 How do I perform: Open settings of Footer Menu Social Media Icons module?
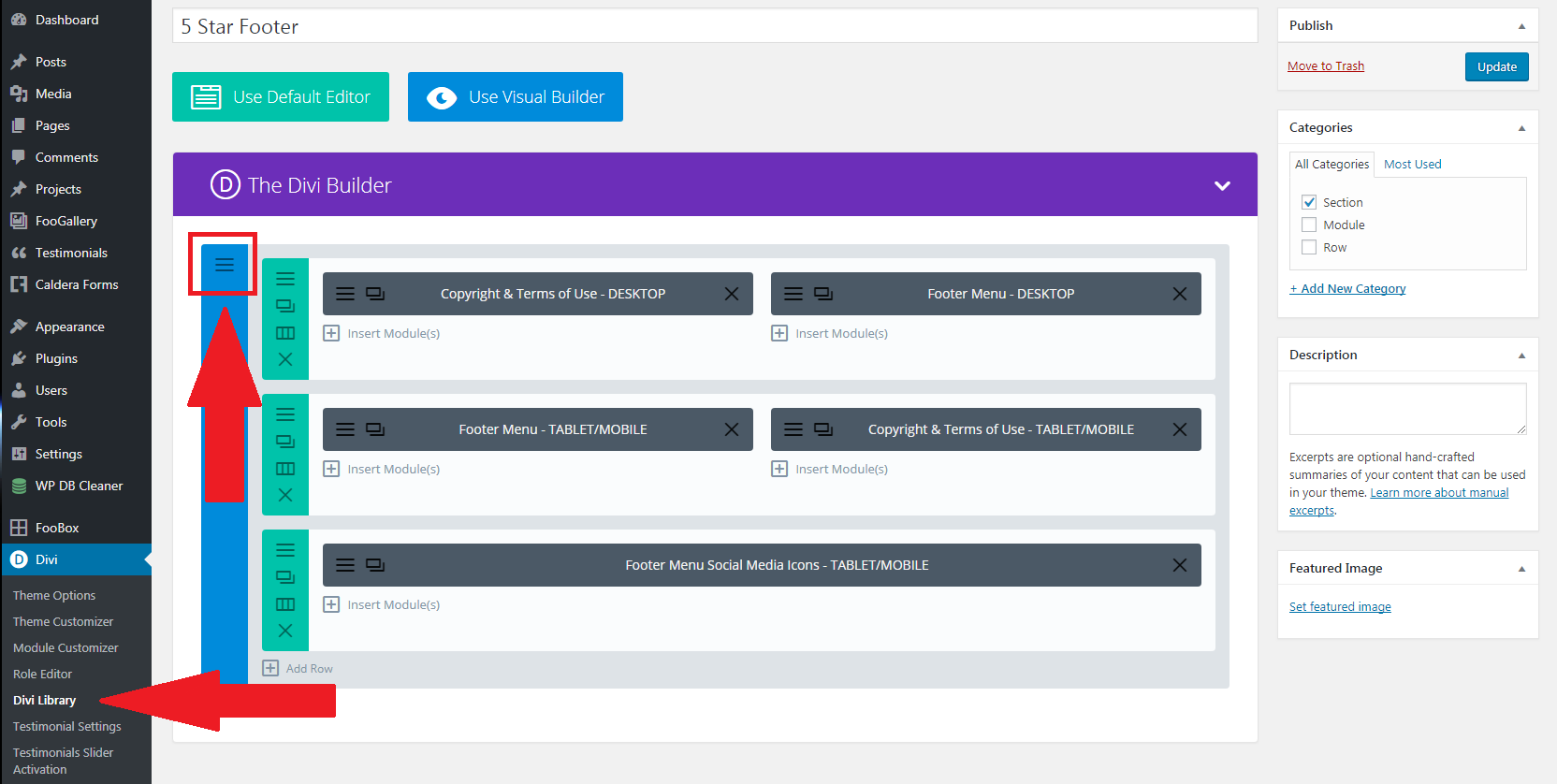[x=345, y=565]
